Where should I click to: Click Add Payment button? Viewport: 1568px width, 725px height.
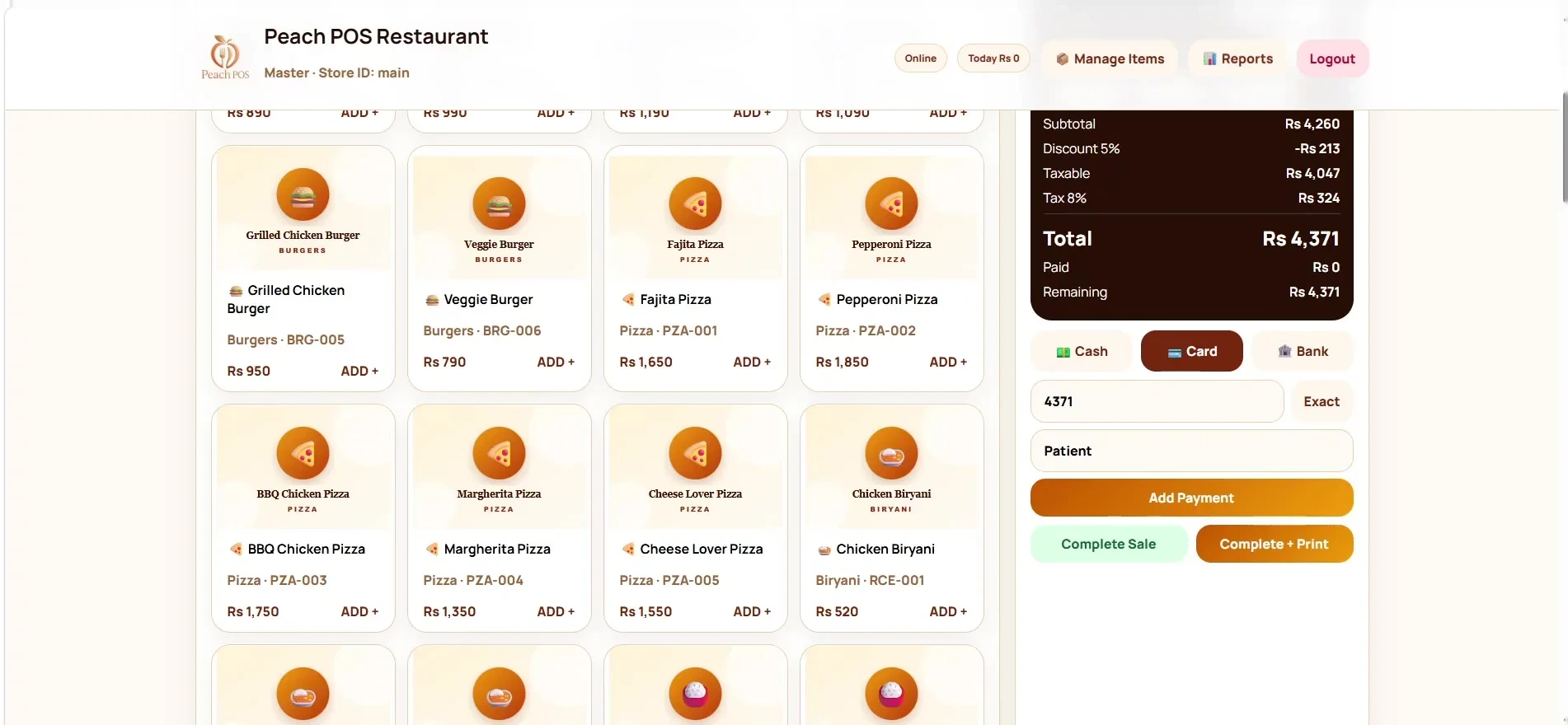coord(1191,498)
